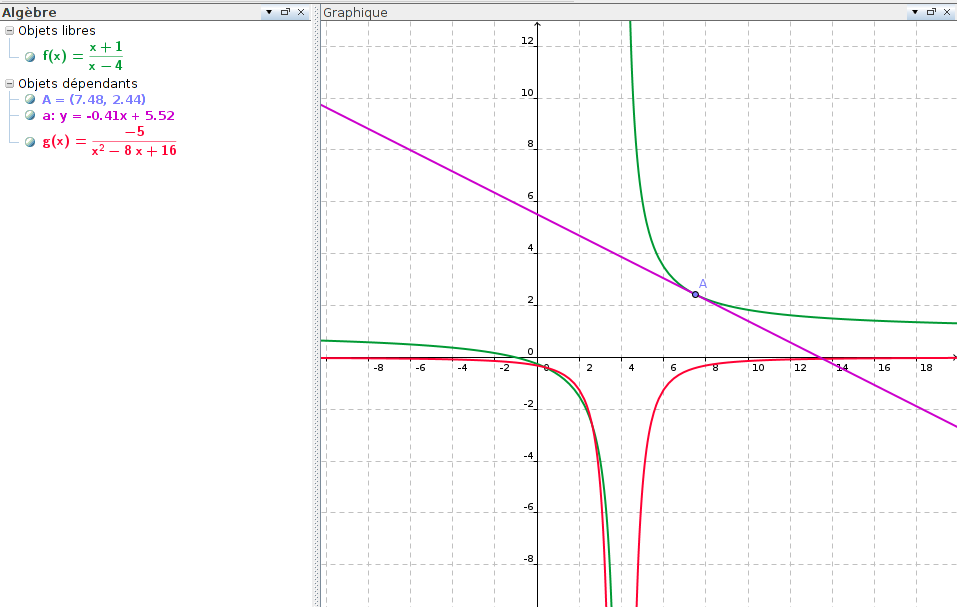The width and height of the screenshot is (957, 607).
Task: Click the Algèbre panel title
Action: 29,12
